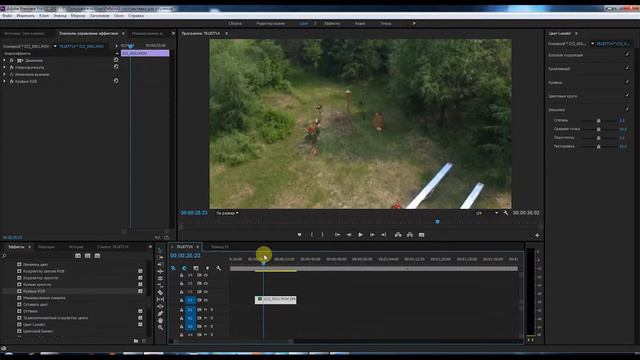This screenshot has width=640, height=360.
Task: Select the Track Select Forward tool
Action: 160,258
